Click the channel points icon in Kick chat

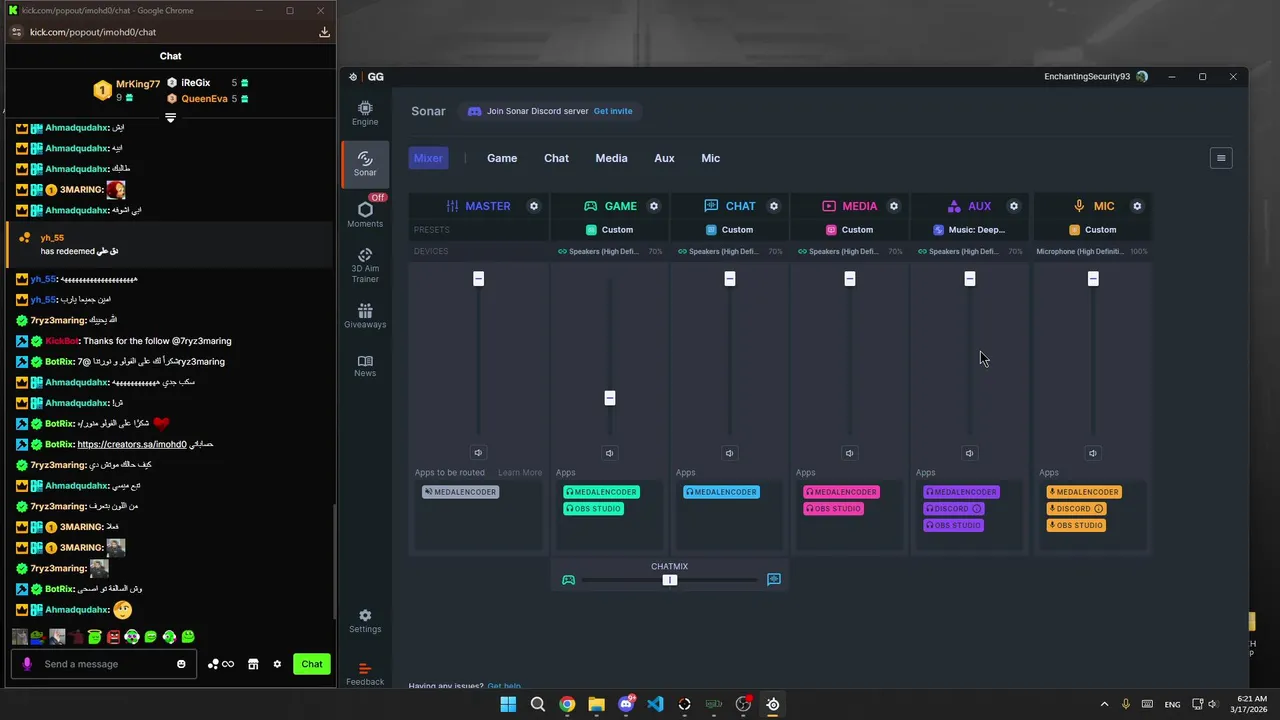pos(220,664)
